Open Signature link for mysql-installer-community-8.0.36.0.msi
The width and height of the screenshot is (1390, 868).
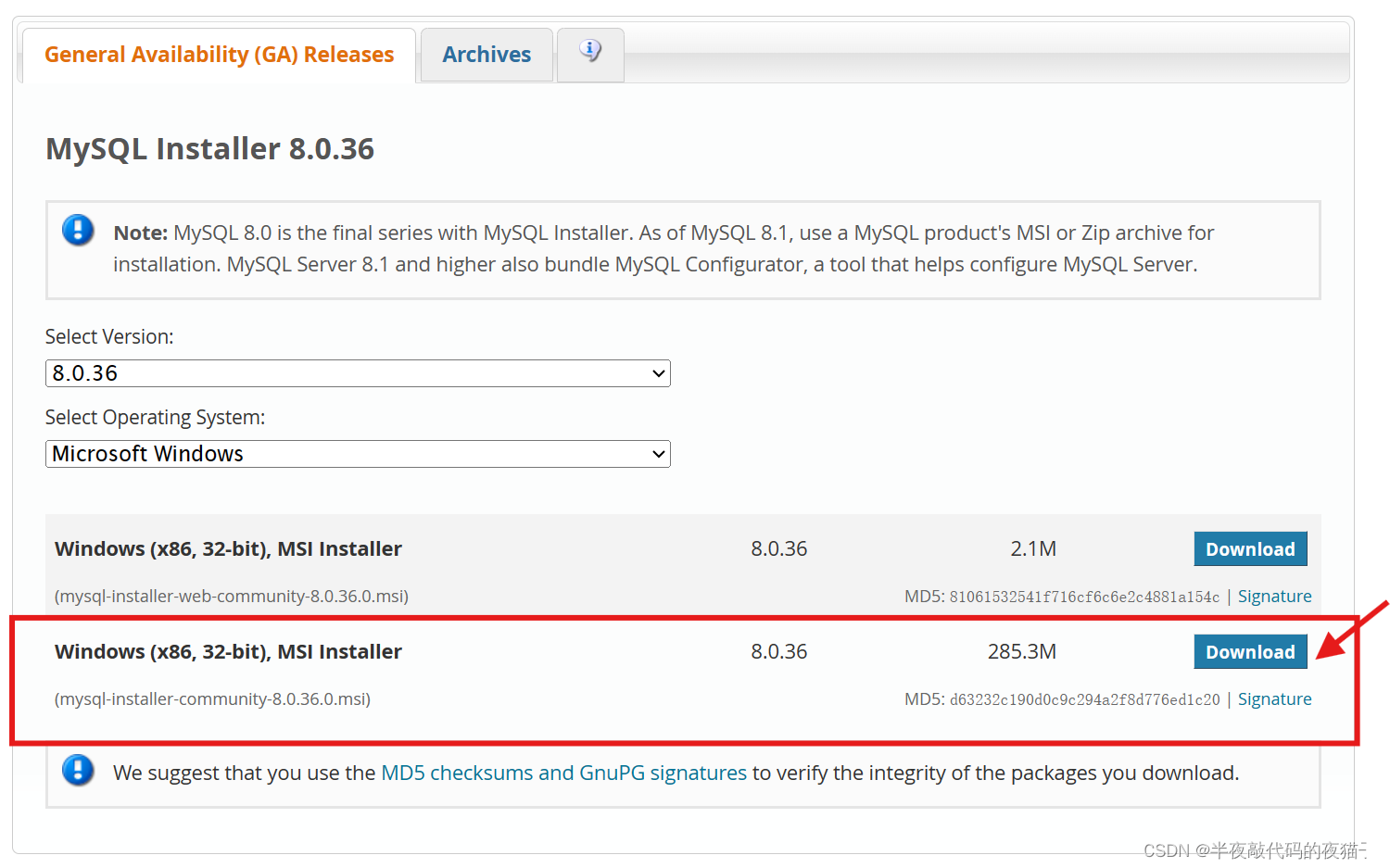click(x=1274, y=699)
